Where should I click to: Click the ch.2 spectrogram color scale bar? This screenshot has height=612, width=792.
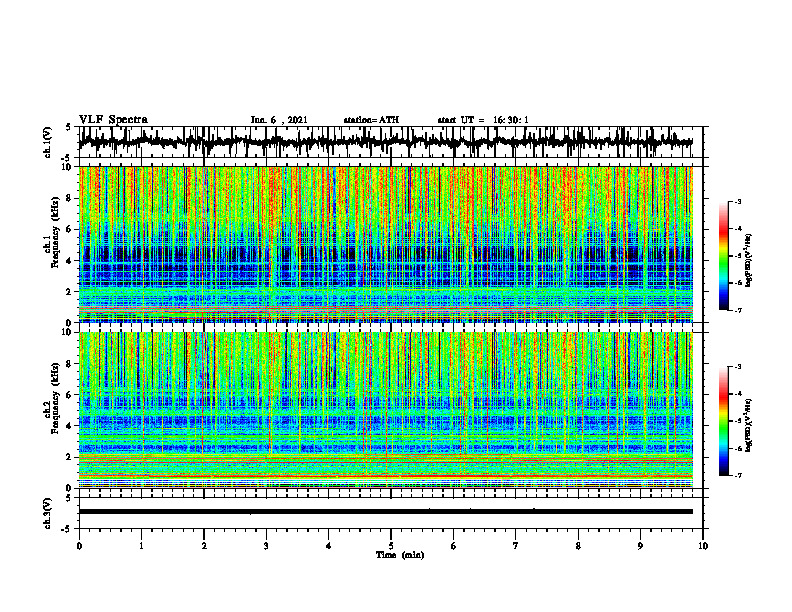[724, 421]
